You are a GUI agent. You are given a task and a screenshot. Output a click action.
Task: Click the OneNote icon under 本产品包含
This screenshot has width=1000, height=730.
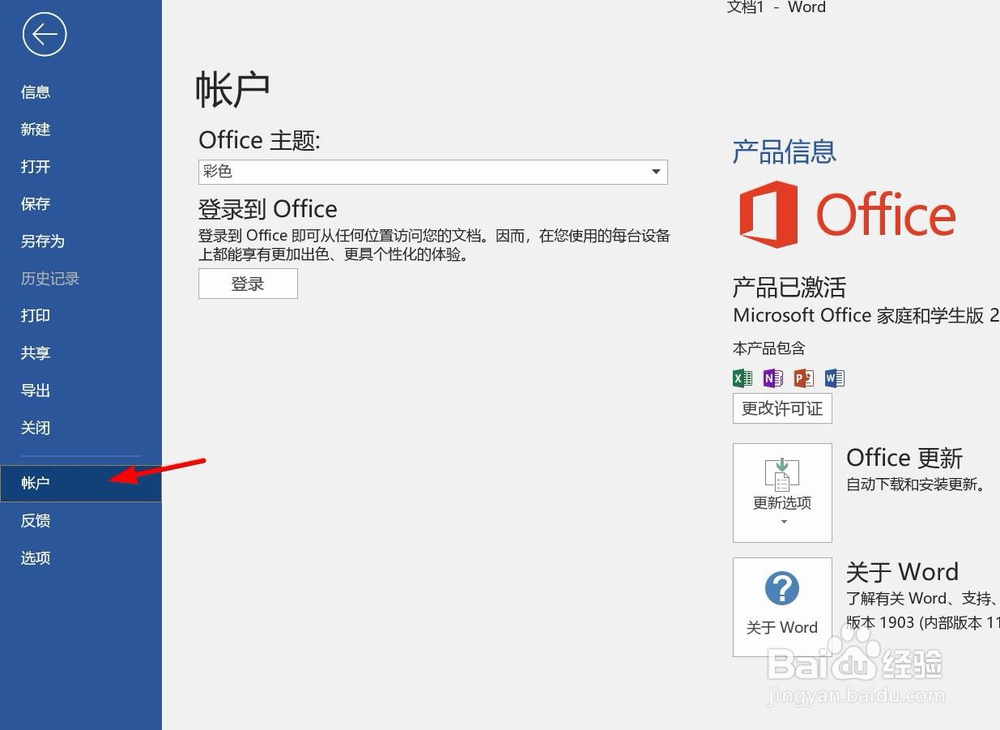pos(773,378)
